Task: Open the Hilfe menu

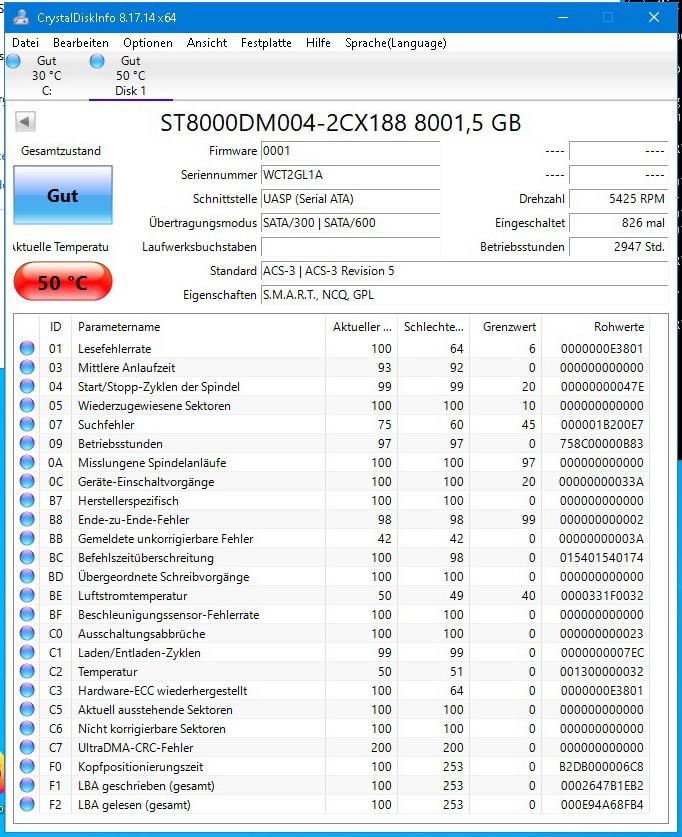Action: point(318,43)
